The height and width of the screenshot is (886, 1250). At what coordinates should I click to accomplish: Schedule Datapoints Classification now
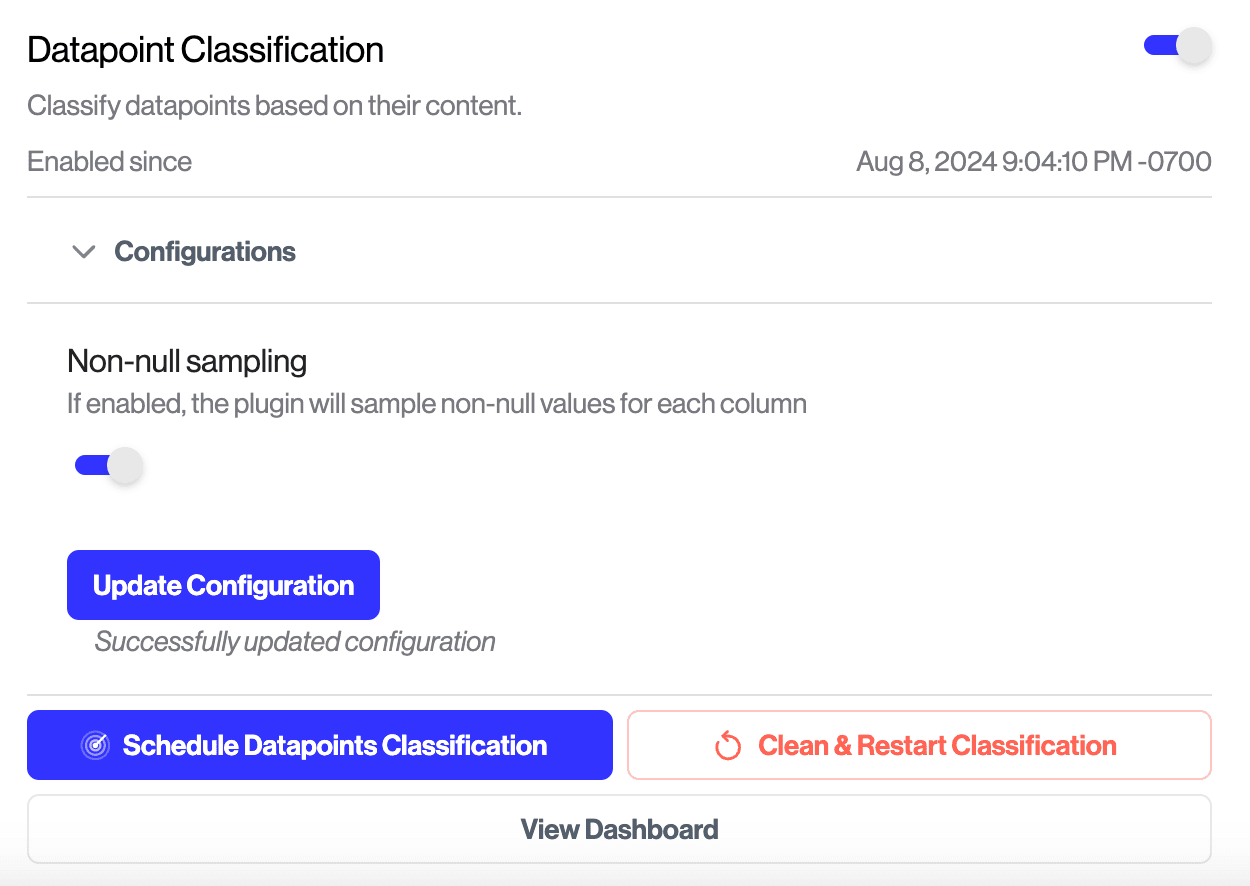(x=319, y=745)
